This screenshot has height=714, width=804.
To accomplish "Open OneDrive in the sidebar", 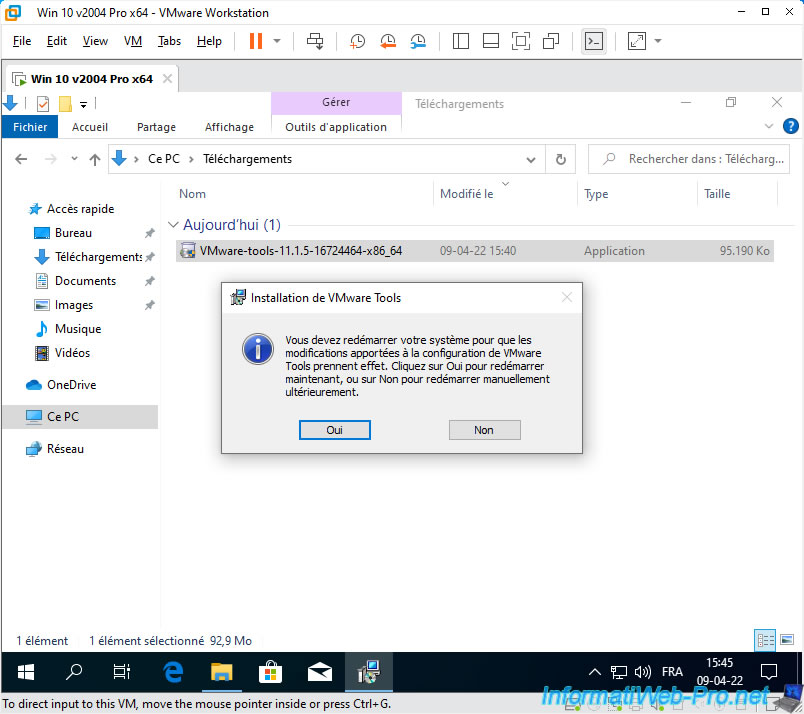I will coord(71,385).
